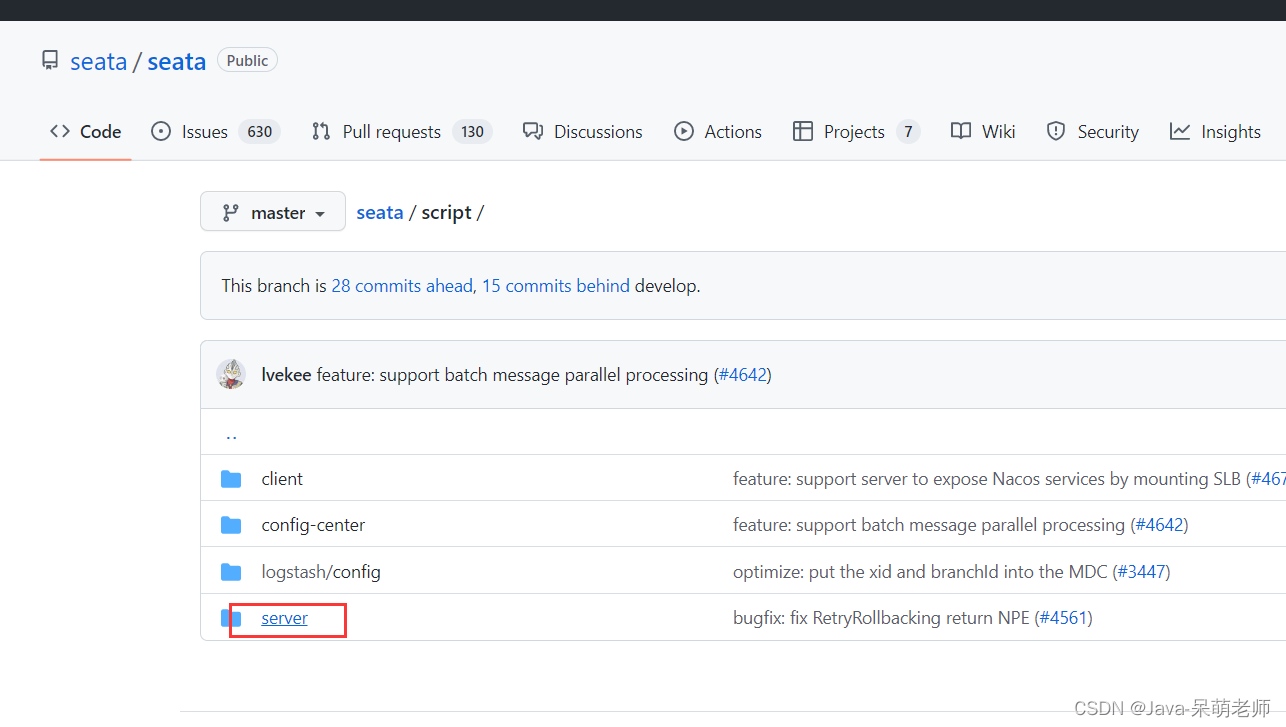
Task: Open the seata repository name link
Action: pos(176,61)
